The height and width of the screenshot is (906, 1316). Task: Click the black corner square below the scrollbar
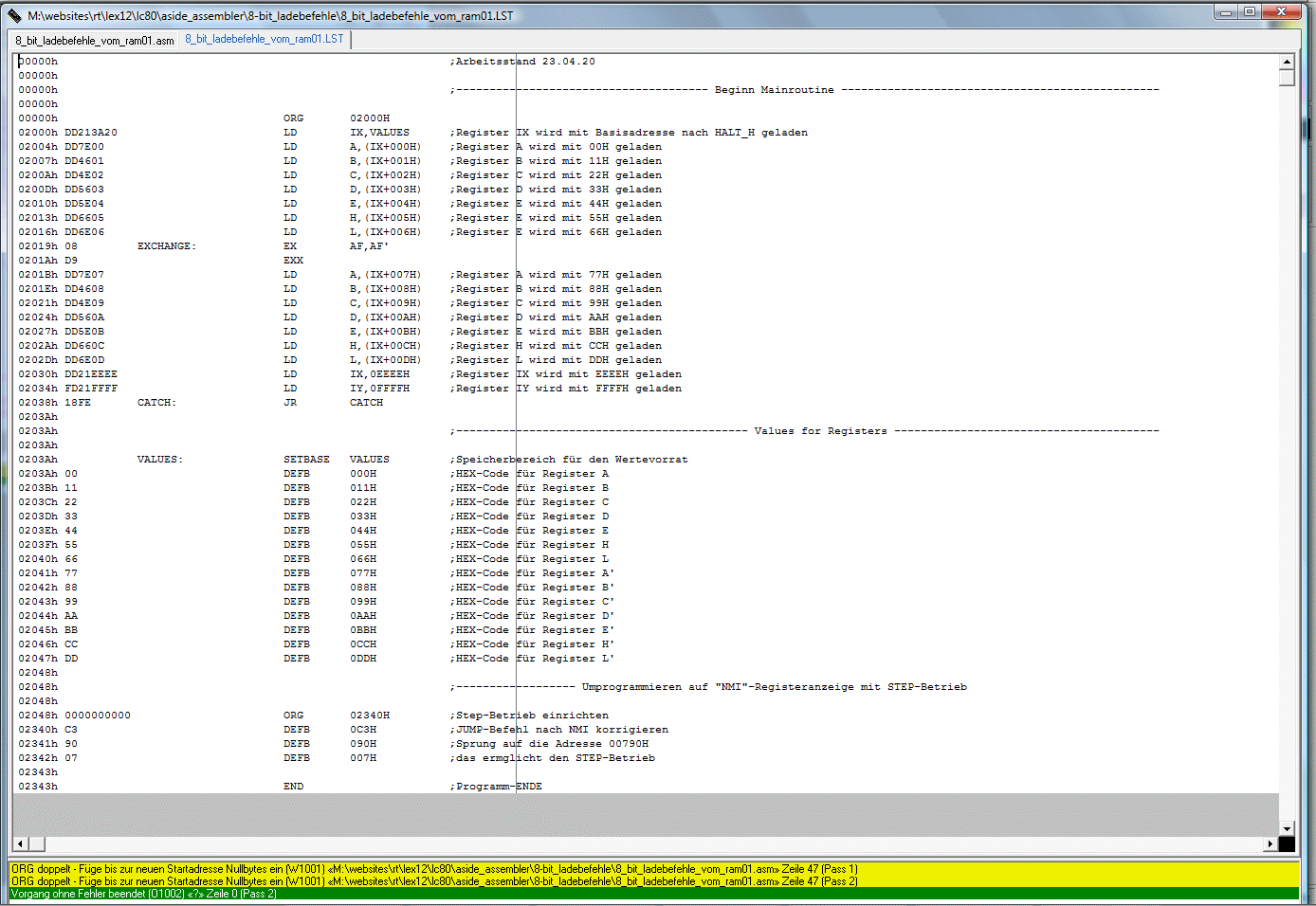[1287, 843]
